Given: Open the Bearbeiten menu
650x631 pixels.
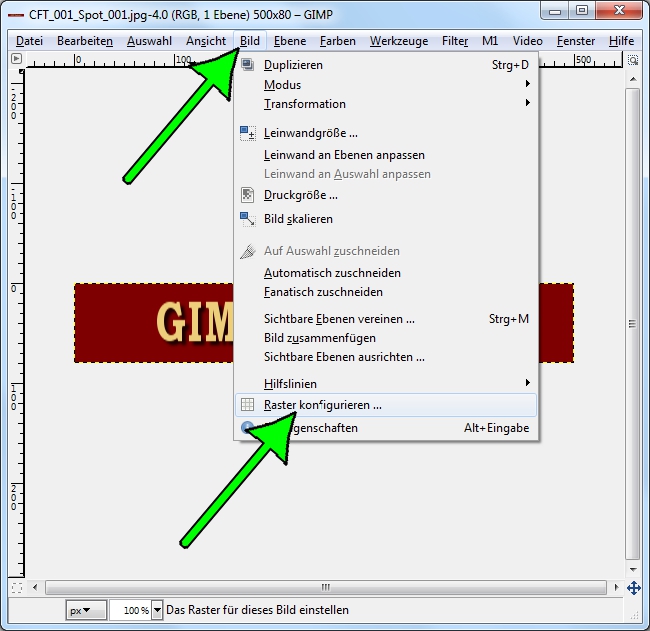Looking at the screenshot, I should click(85, 41).
